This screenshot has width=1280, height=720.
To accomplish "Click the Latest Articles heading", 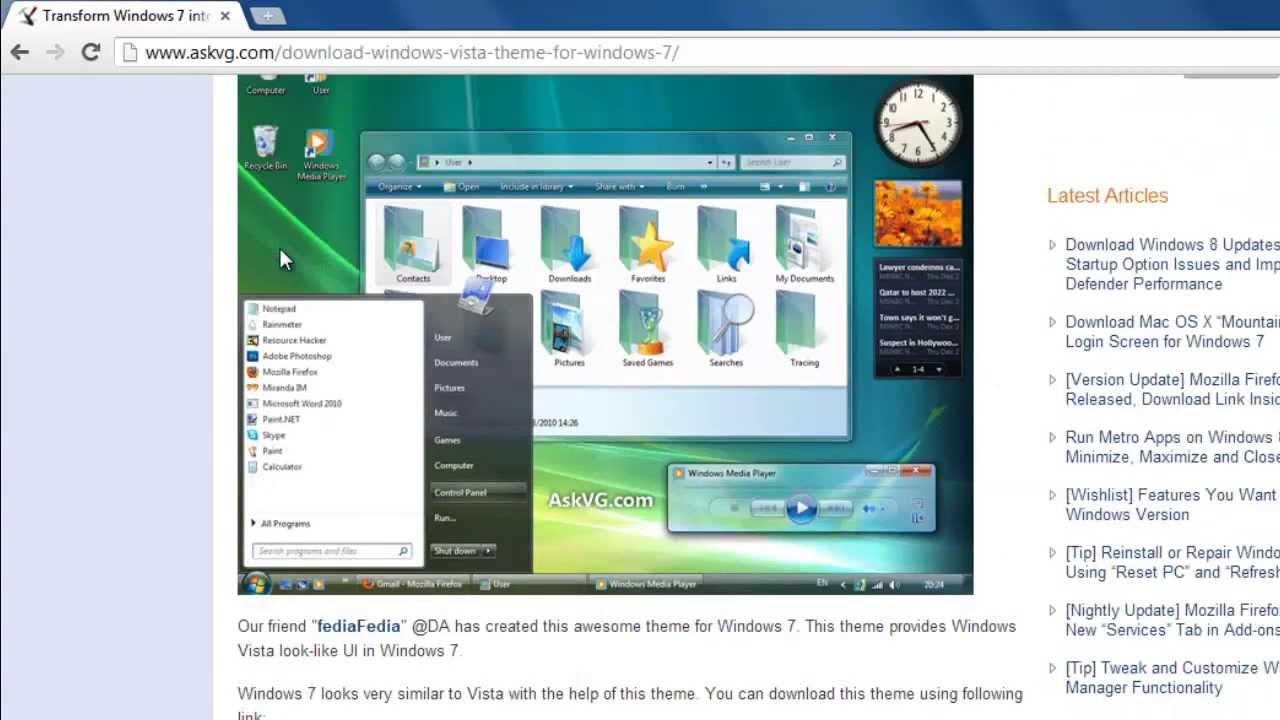I will 1107,196.
